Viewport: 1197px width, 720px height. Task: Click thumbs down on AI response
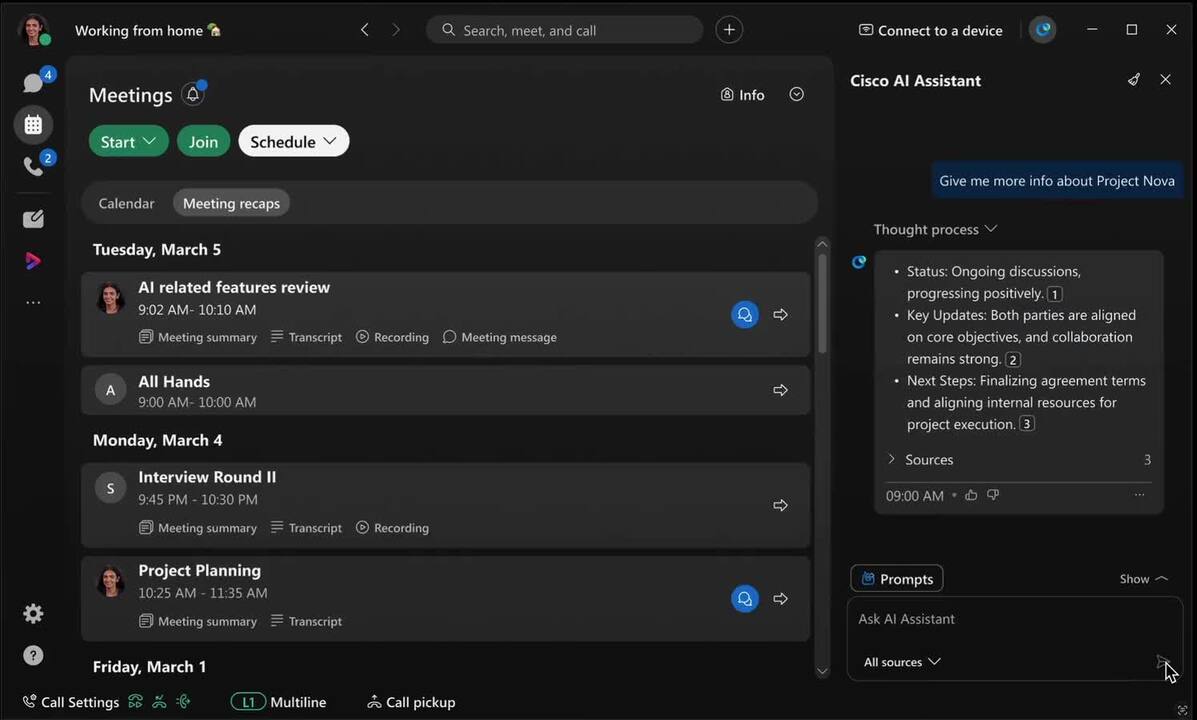coord(993,495)
